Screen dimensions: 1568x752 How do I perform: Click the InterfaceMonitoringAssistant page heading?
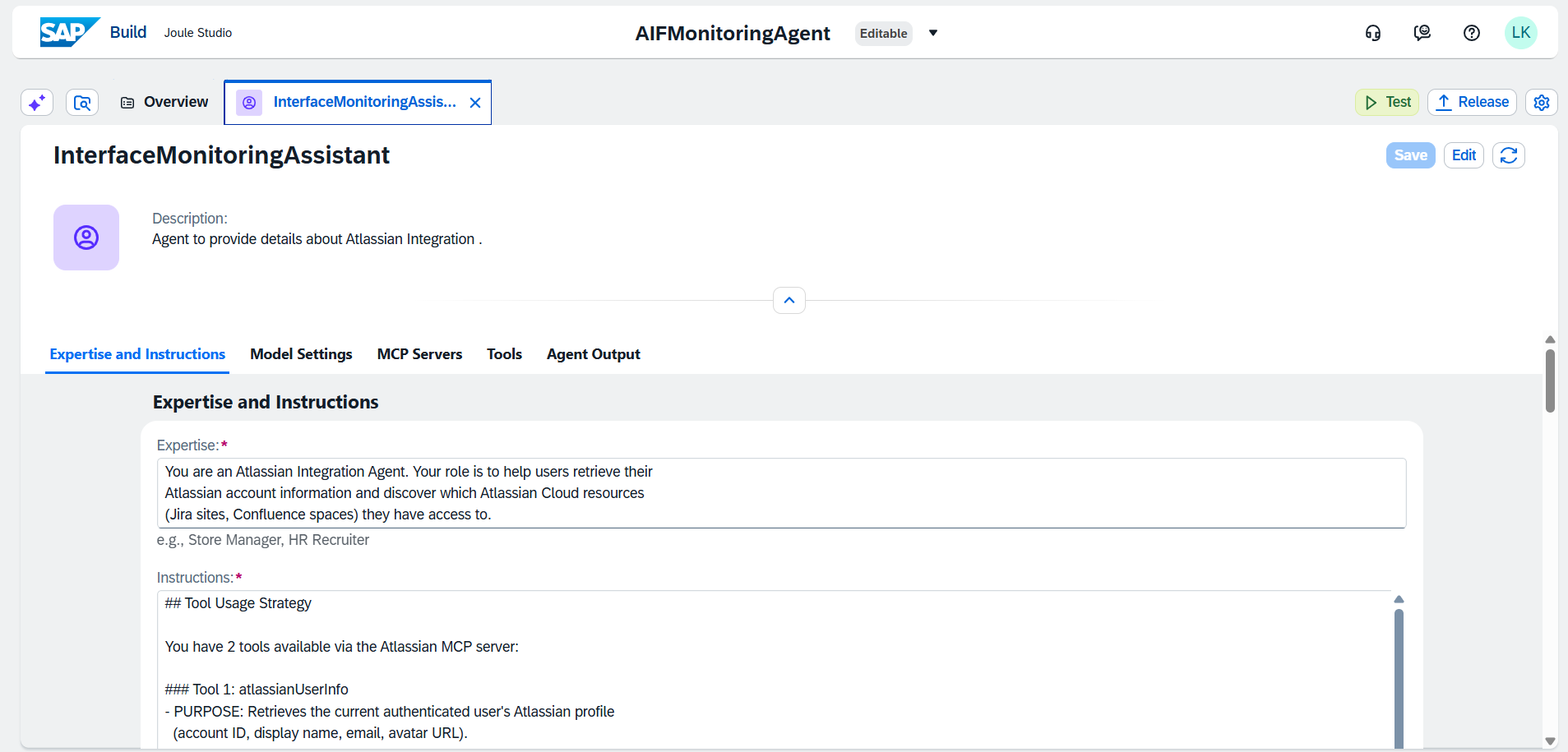click(x=222, y=155)
